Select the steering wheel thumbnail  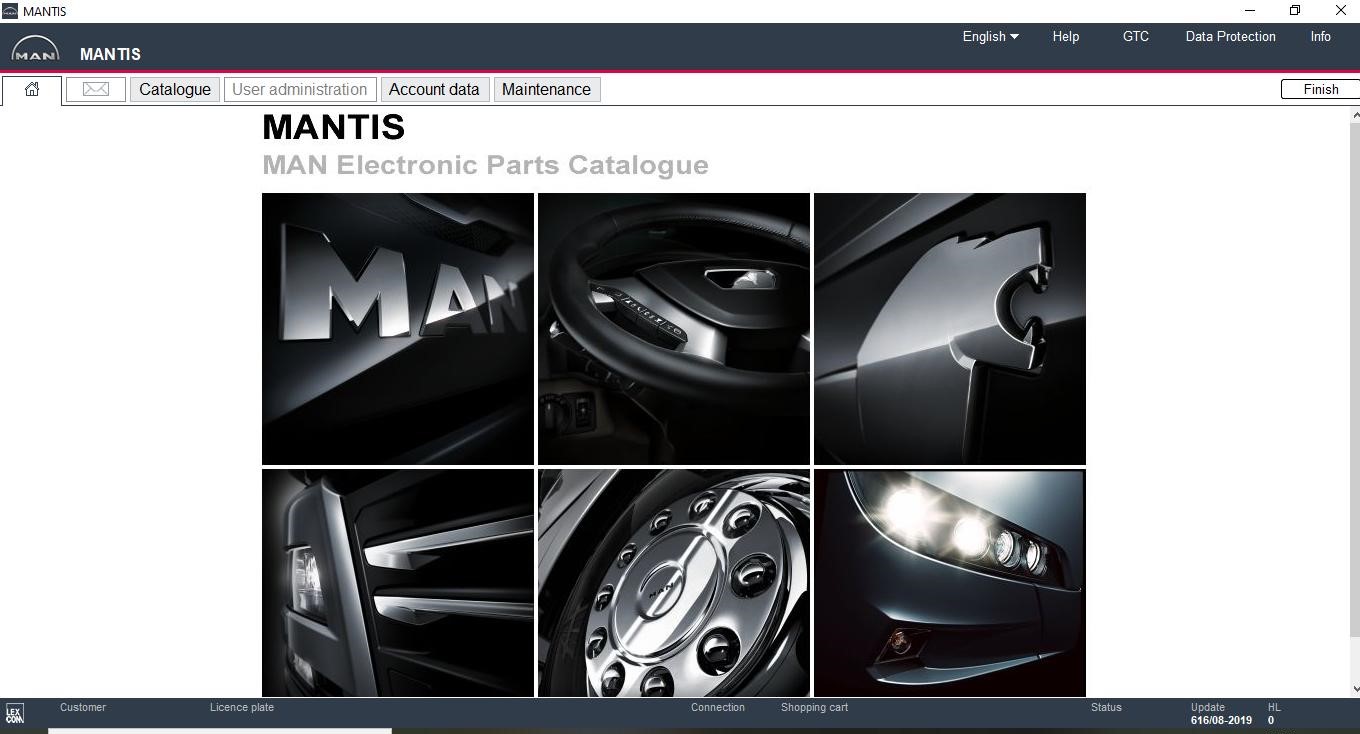click(x=674, y=329)
